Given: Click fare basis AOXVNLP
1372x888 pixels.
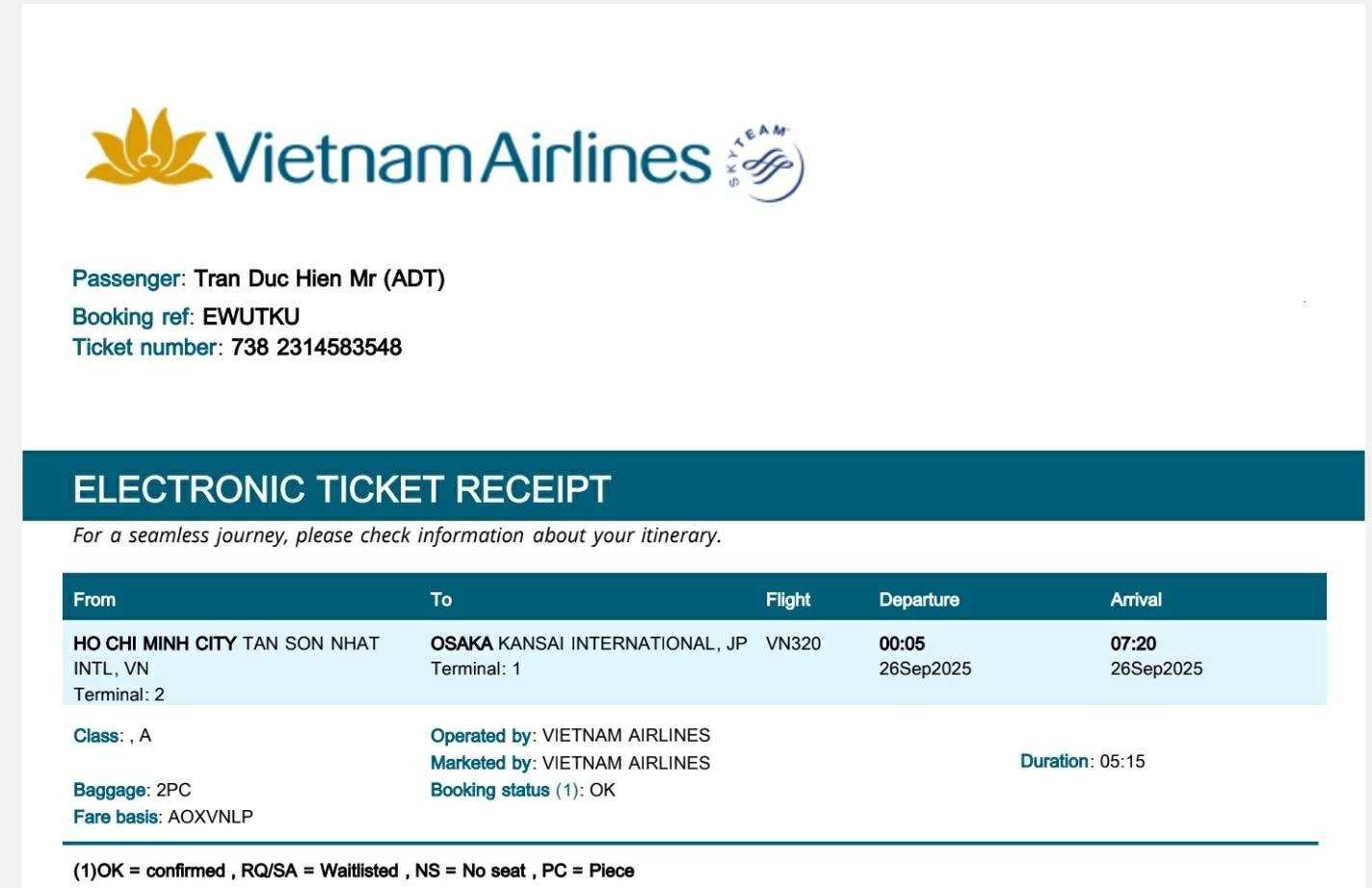Looking at the screenshot, I should [210, 817].
